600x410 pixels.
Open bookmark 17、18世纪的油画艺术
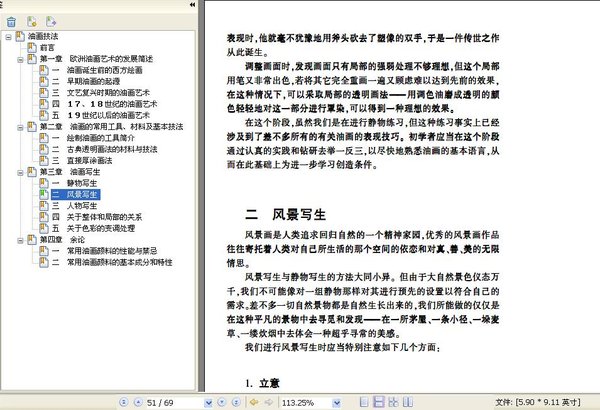point(105,104)
